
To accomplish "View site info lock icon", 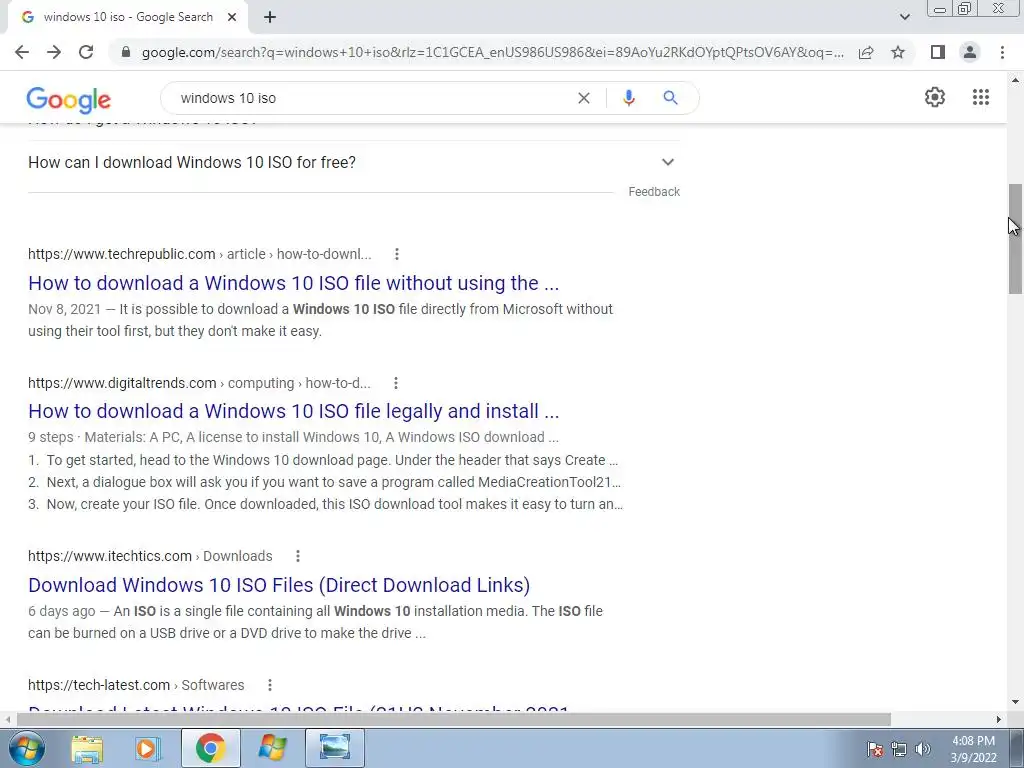I will (x=126, y=52).
